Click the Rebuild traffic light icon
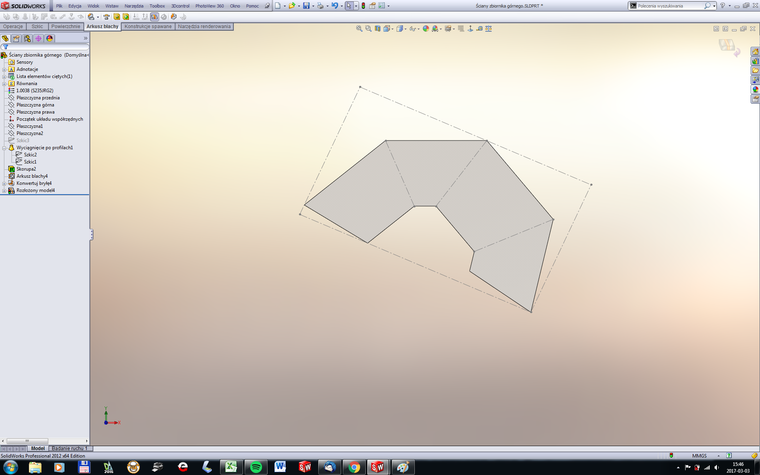Screen dimensions: 760x475 click(x=363, y=6)
